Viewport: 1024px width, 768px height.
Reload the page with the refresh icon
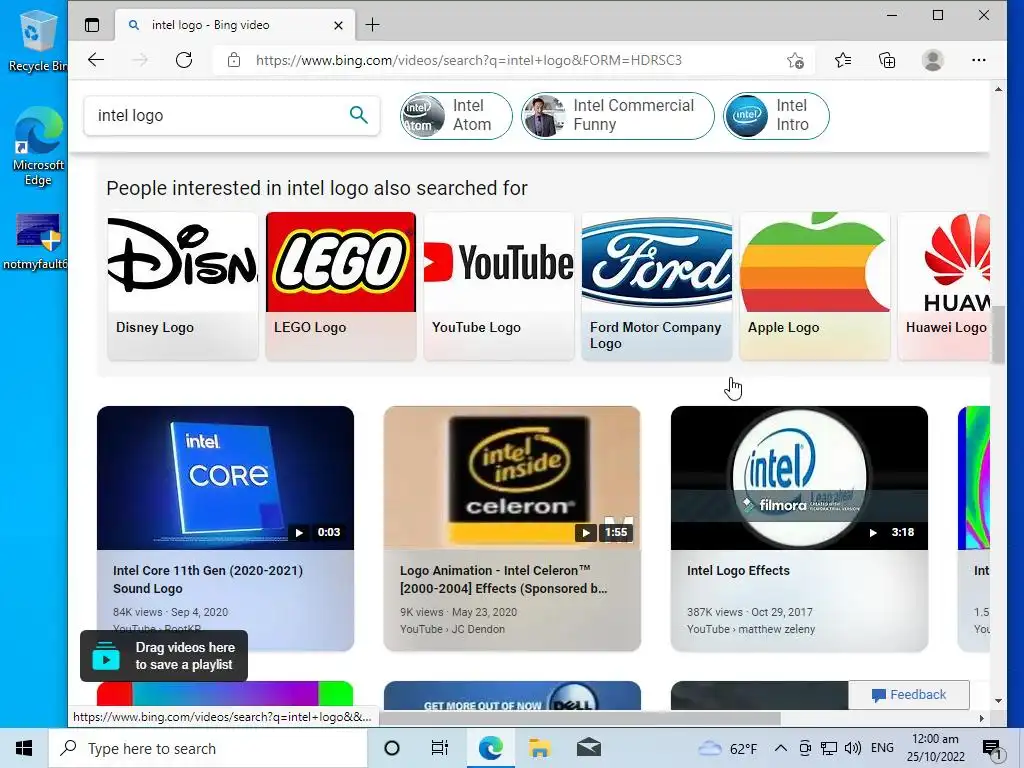[x=184, y=60]
